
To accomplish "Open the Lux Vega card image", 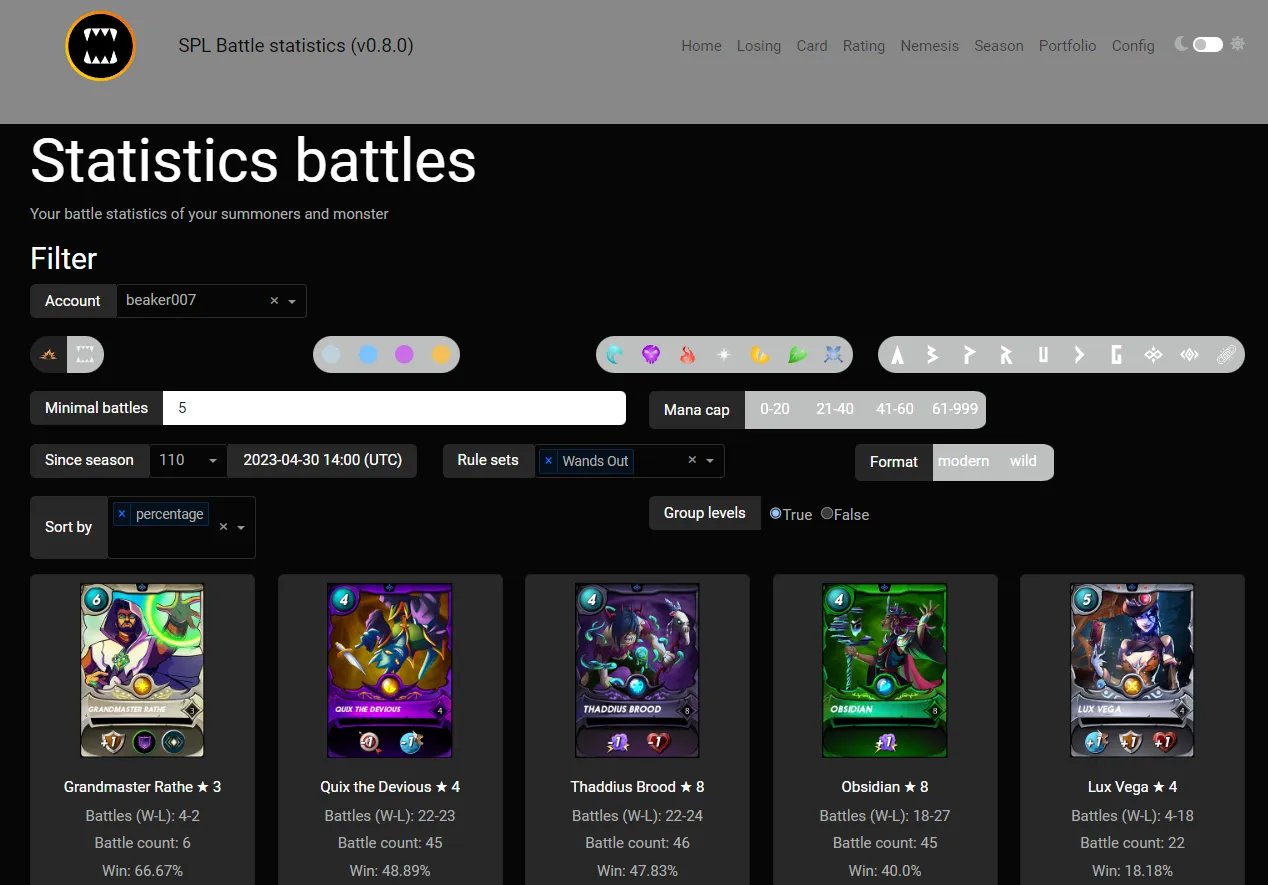I will 1132,670.
